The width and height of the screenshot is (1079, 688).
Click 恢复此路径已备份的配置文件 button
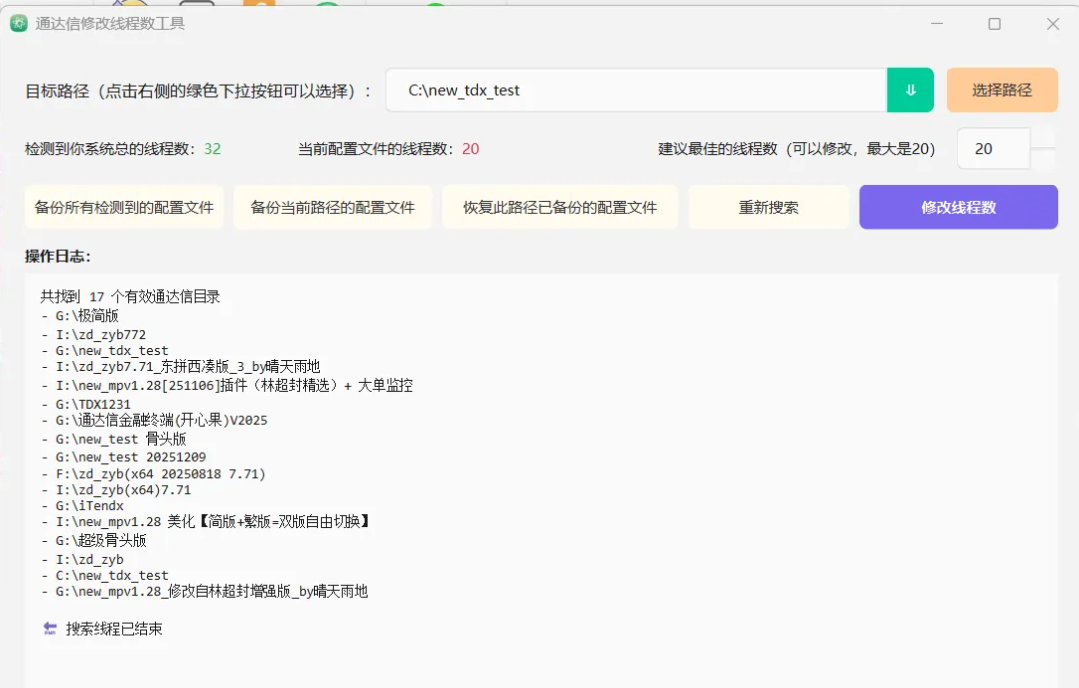(x=559, y=206)
